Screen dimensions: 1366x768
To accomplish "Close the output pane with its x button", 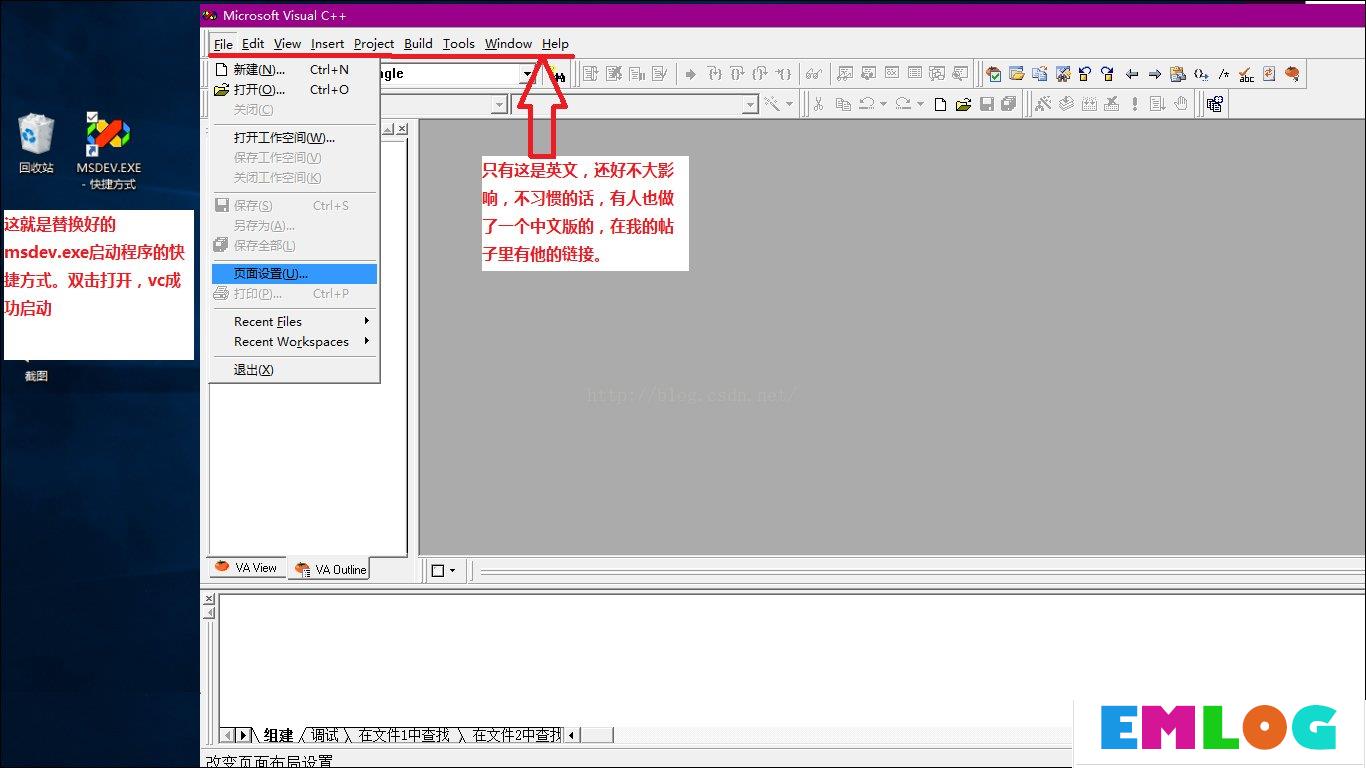I will click(x=209, y=599).
